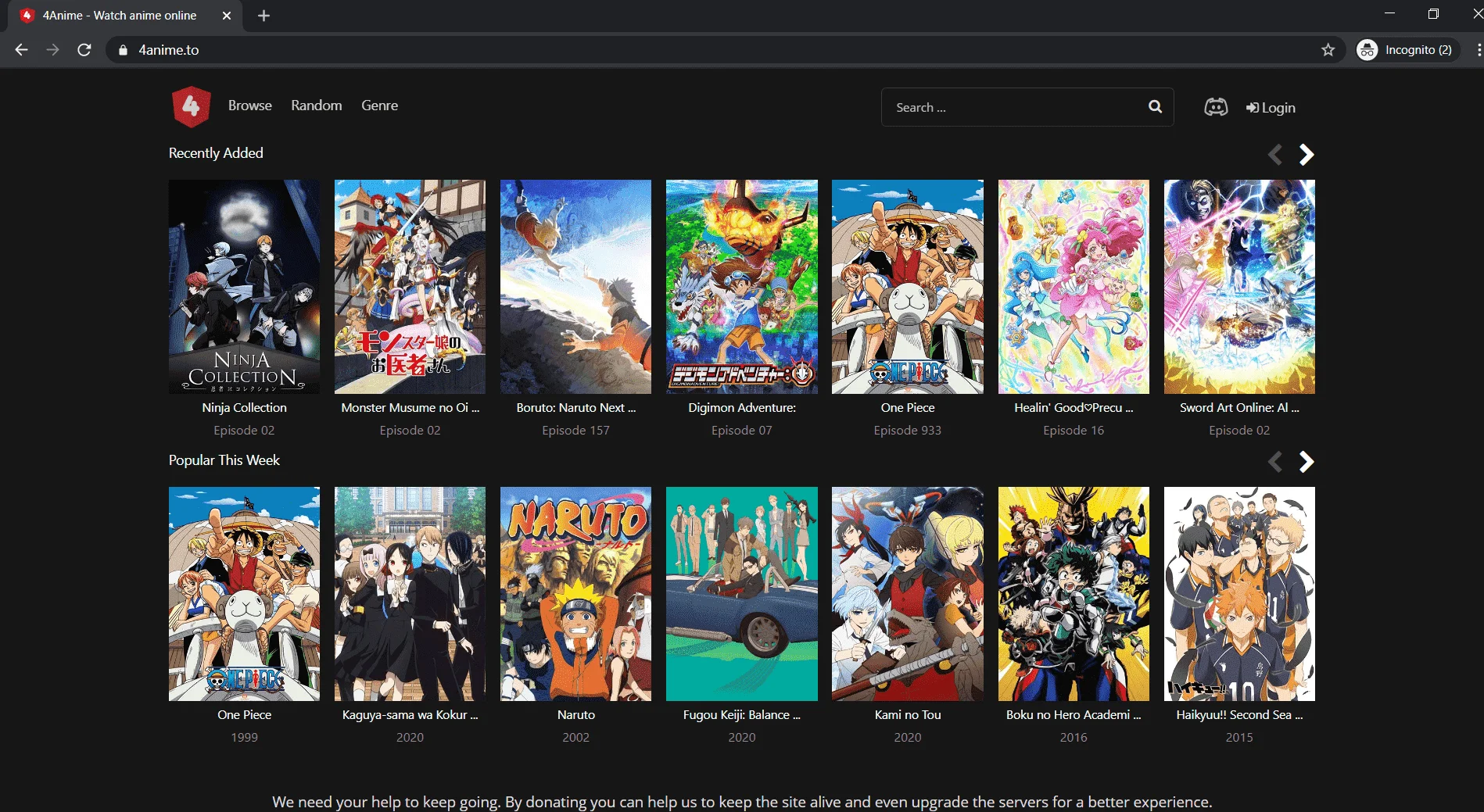Show previous Recently Added items
Screen dimensions: 1484x812
(1275, 155)
